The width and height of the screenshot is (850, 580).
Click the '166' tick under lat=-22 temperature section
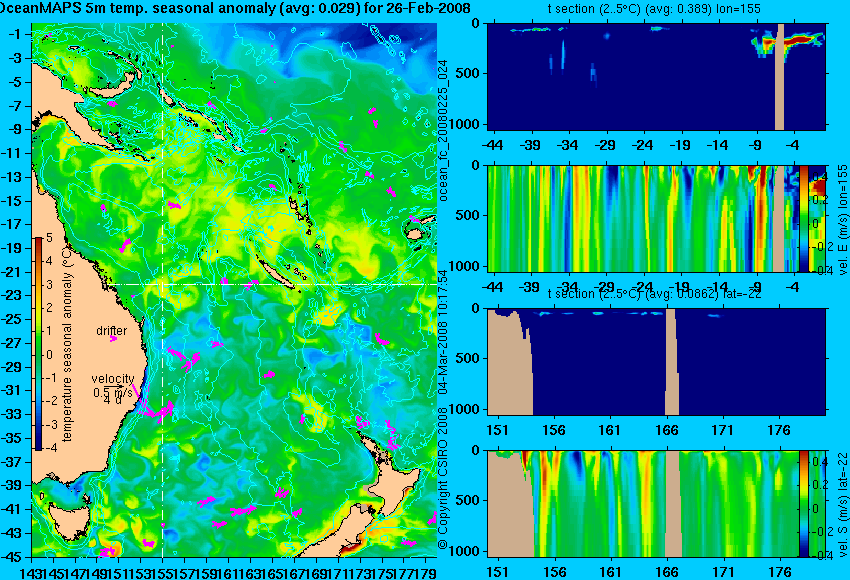point(667,430)
